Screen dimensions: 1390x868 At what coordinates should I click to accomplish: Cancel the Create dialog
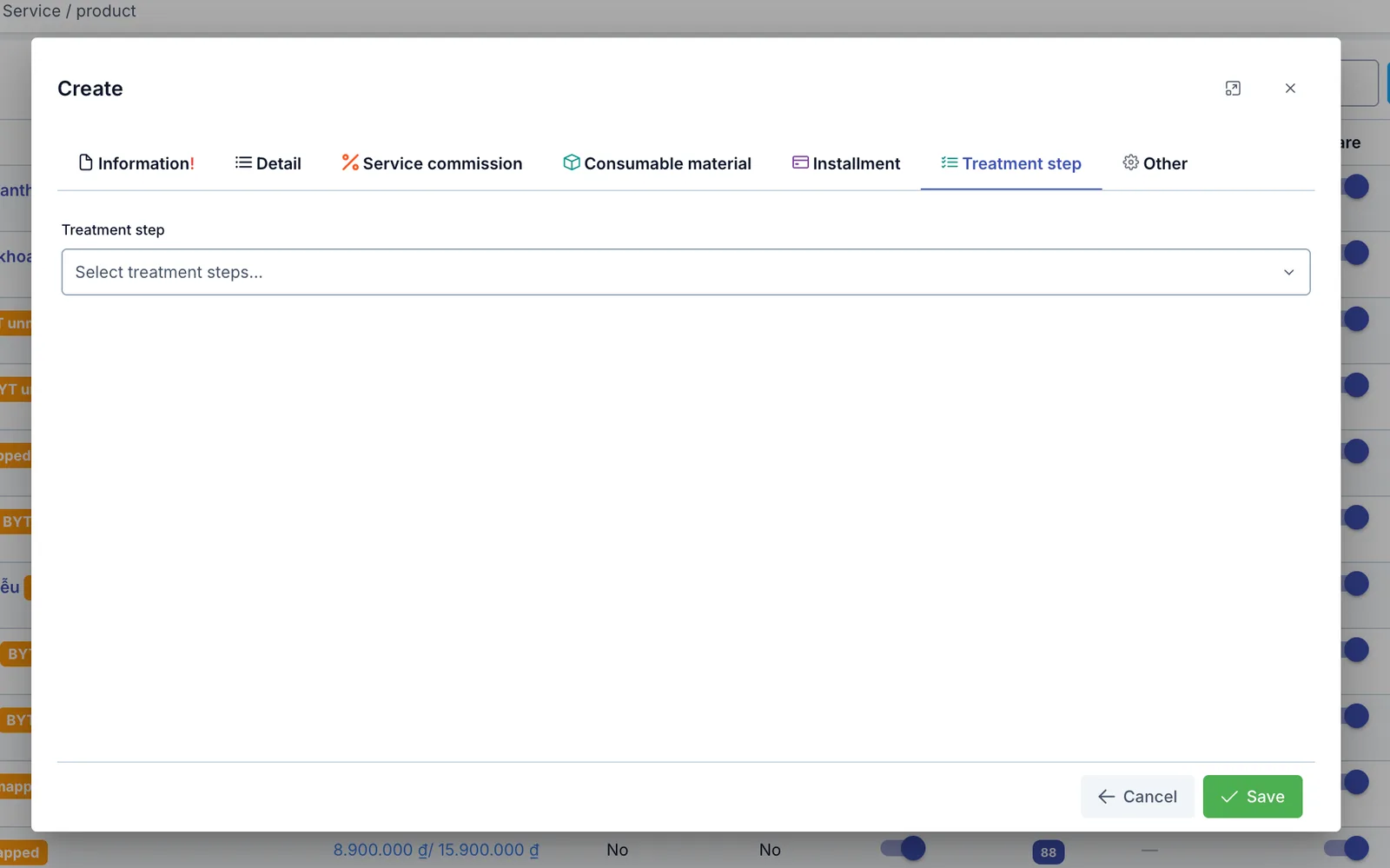tap(1137, 797)
